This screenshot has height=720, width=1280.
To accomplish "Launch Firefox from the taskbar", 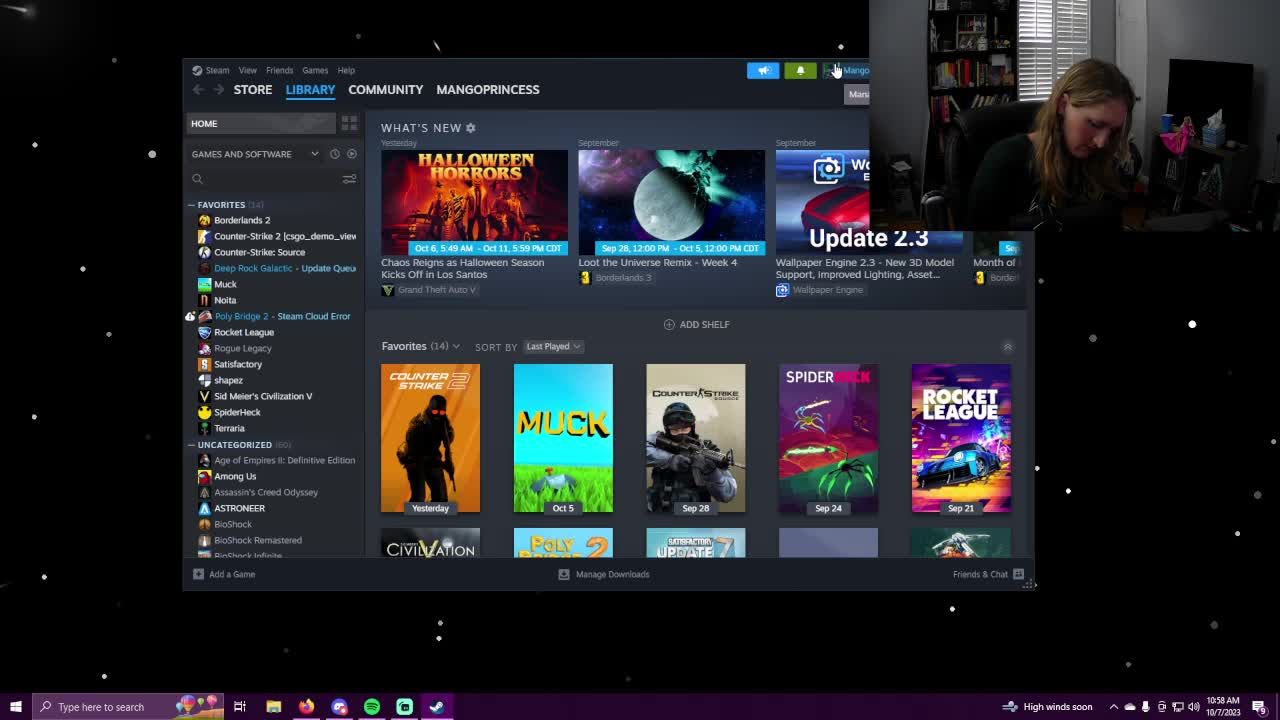I will point(306,707).
